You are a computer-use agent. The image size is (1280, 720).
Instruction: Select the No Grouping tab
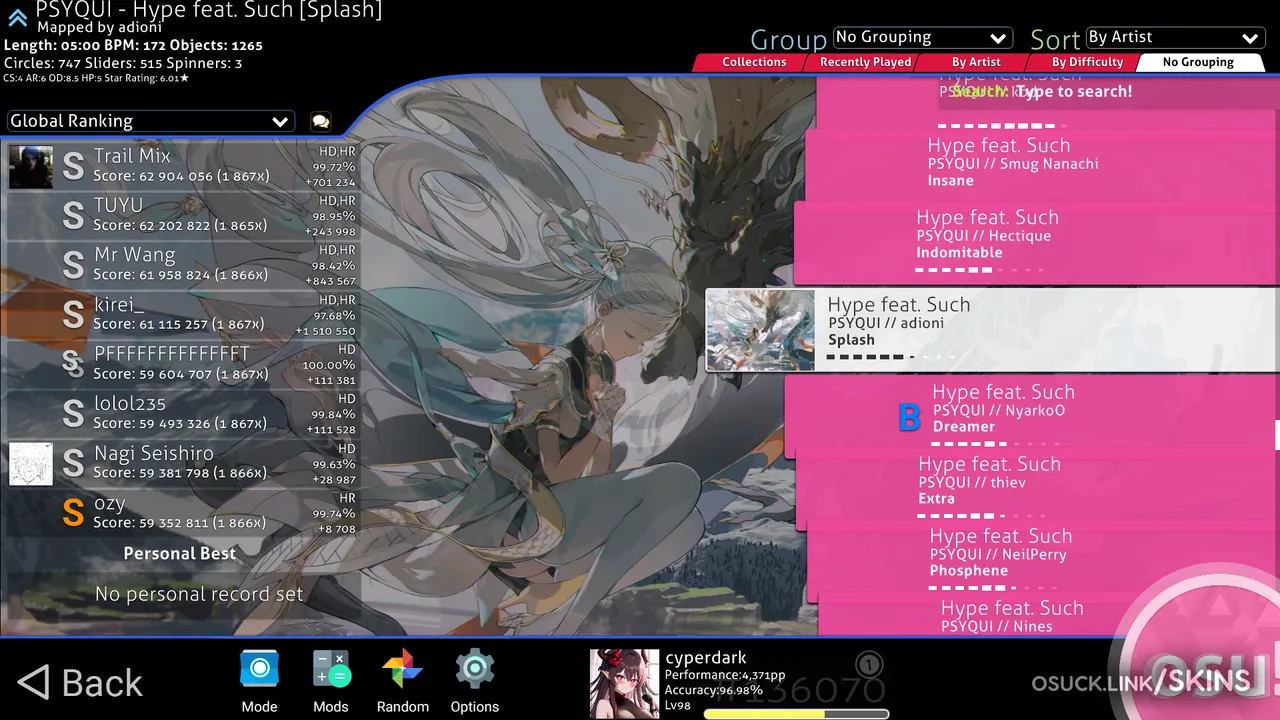1198,62
